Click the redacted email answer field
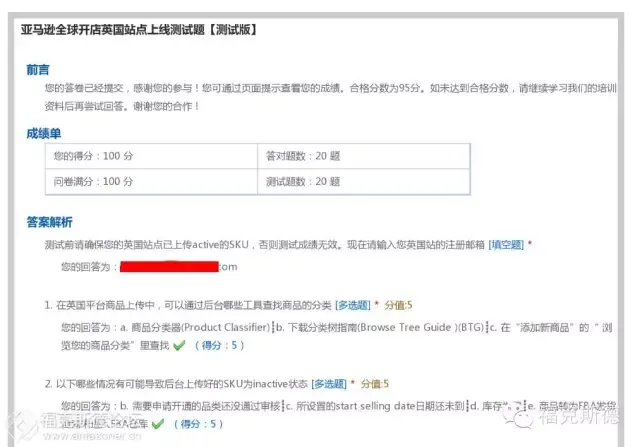 coord(169,267)
